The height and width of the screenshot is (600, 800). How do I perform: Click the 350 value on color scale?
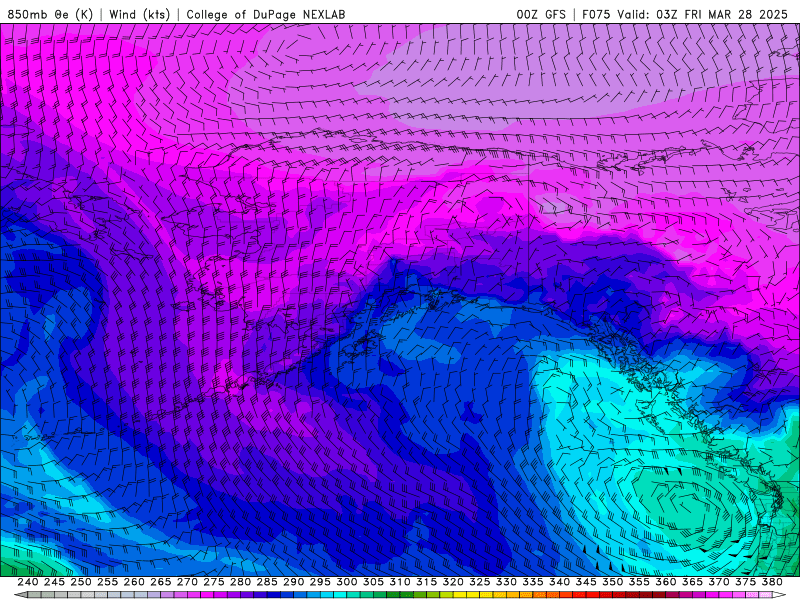[612, 582]
